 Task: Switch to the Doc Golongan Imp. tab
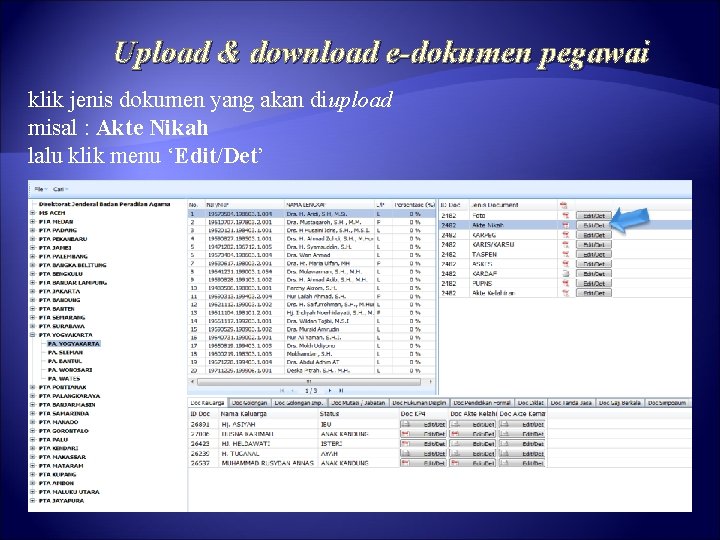(299, 403)
